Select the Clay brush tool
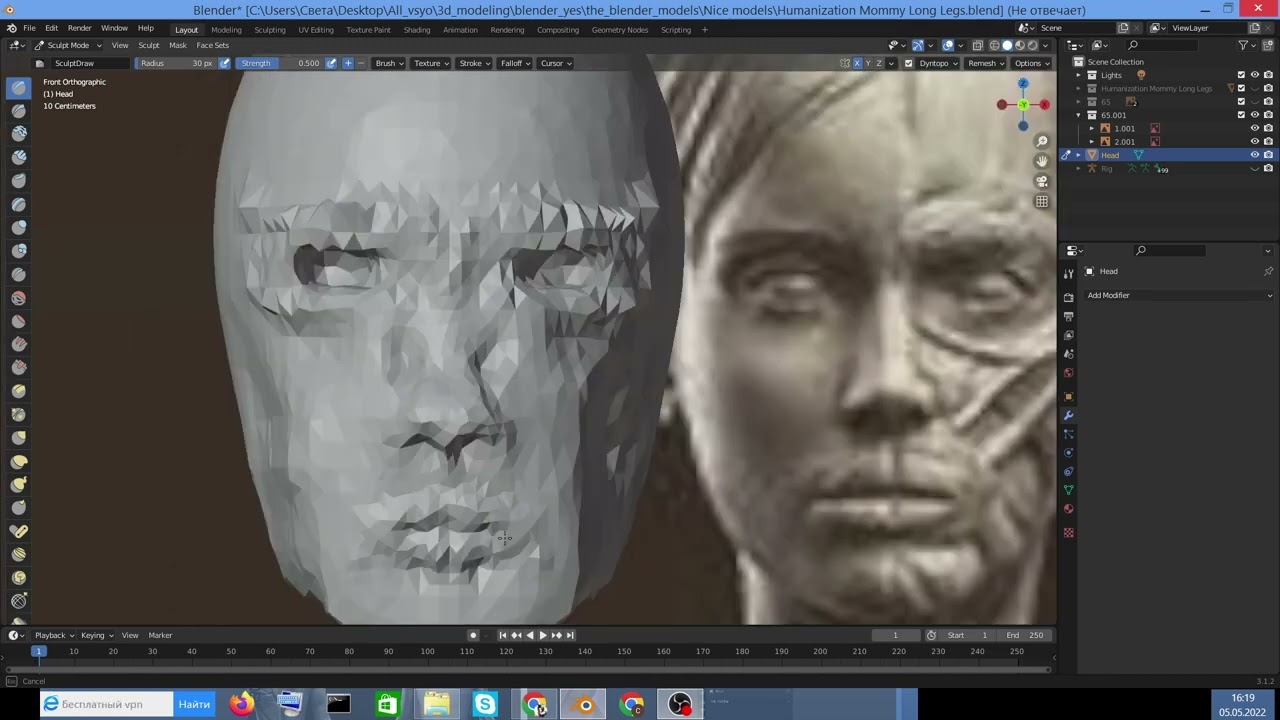The width and height of the screenshot is (1280, 720). click(x=18, y=134)
